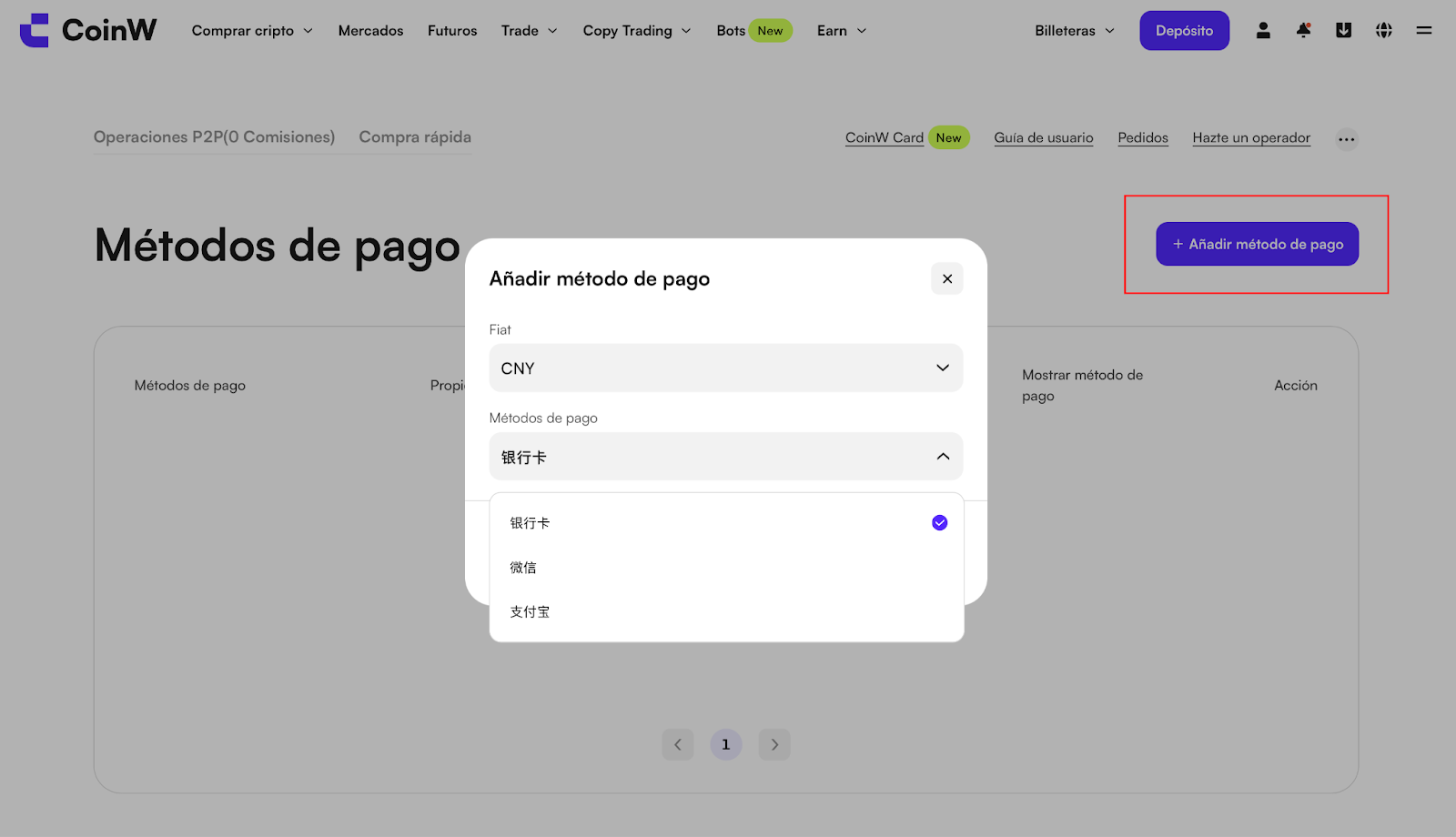Open the user profile icon
Viewport: 1456px width, 837px height.
1263,30
